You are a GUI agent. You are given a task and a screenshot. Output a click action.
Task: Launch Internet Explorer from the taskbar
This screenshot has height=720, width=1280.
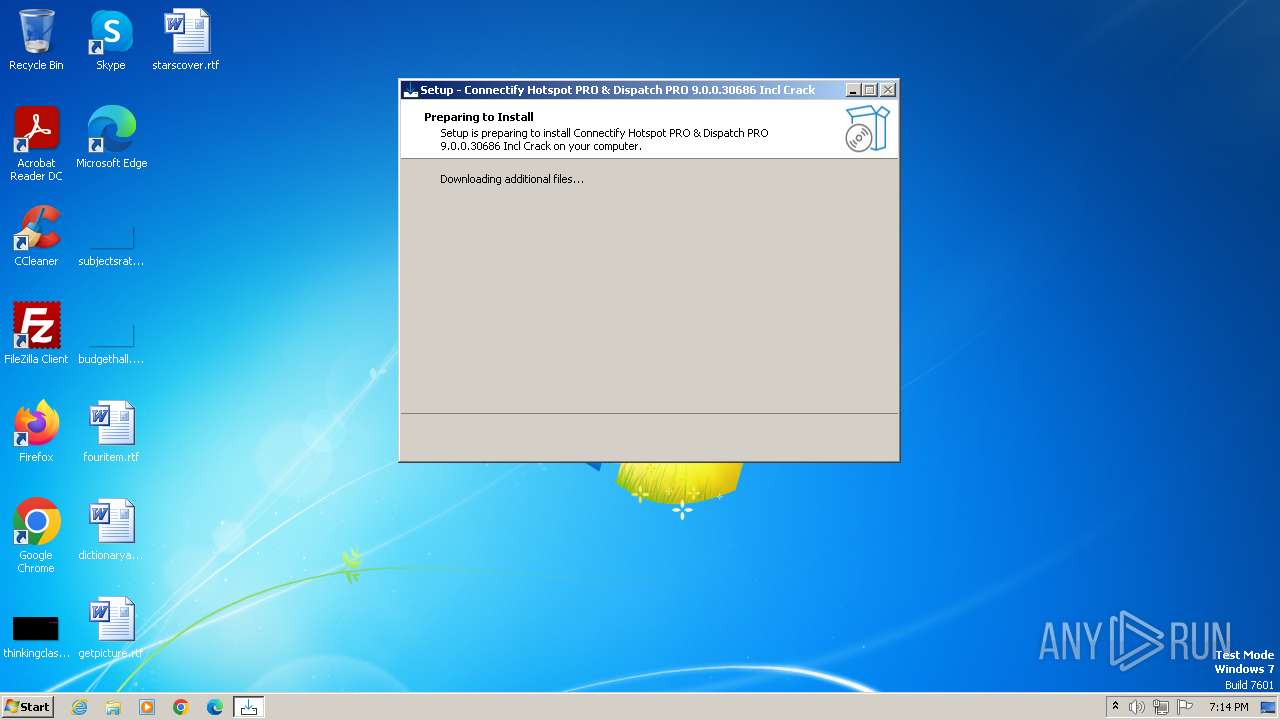(x=79, y=707)
